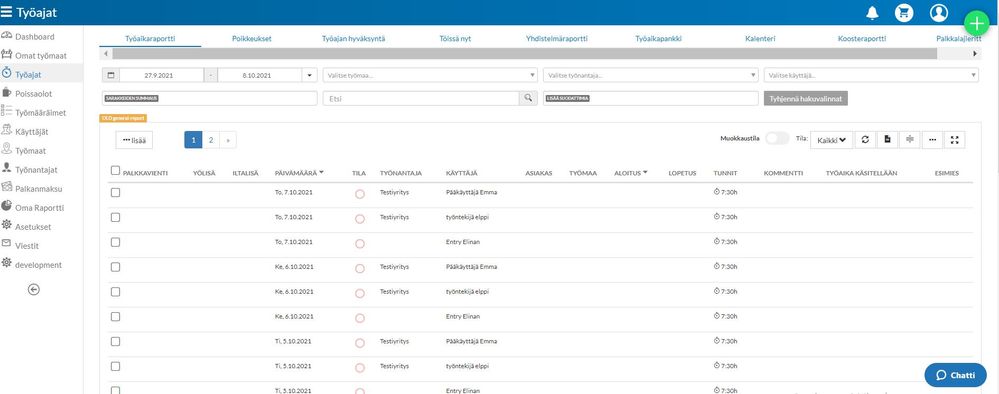The width and height of the screenshot is (999, 394).
Task: Check the row for Entry Elinan To, 7.10.2021
Action: click(115, 242)
